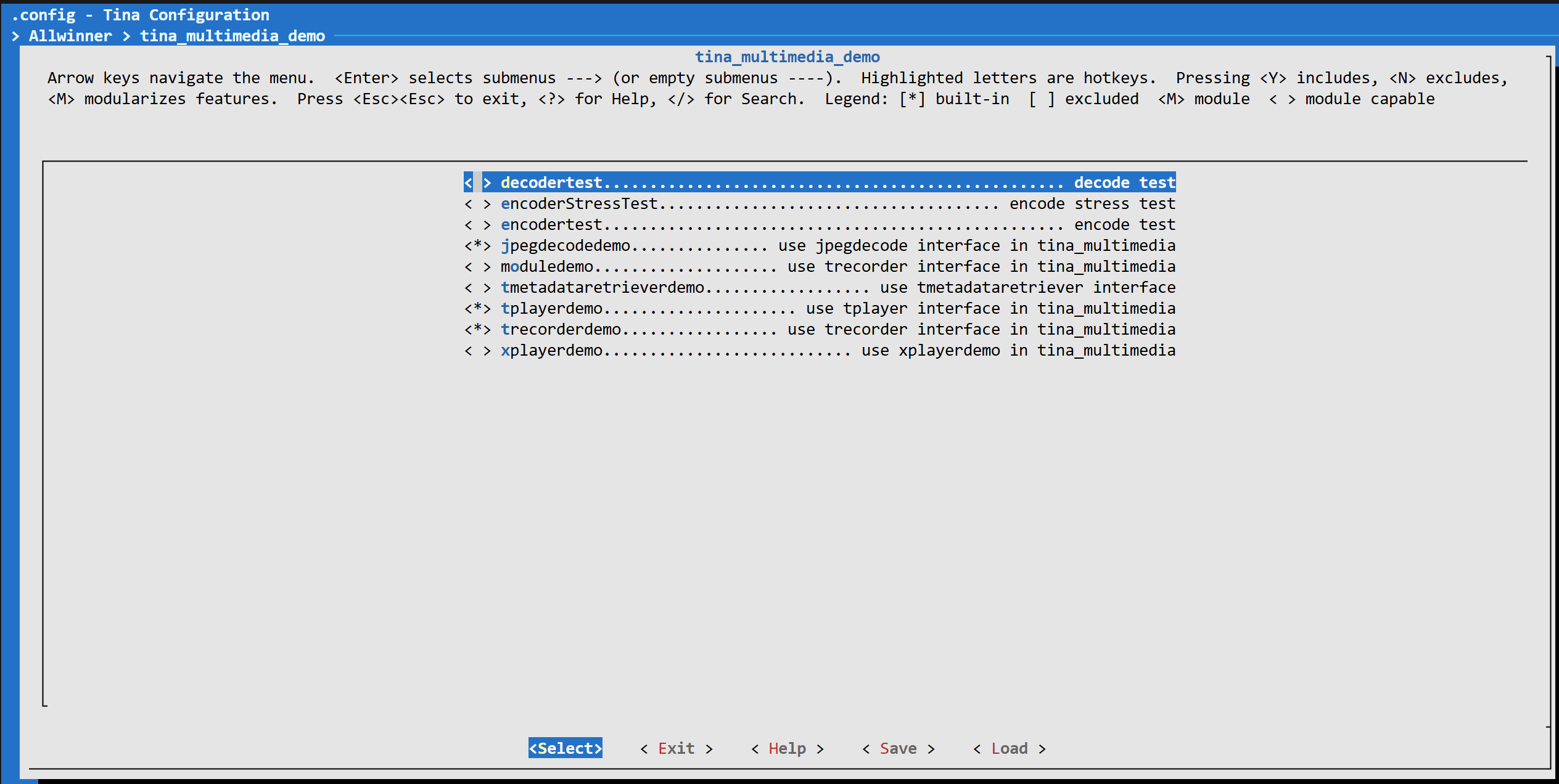The height and width of the screenshot is (784, 1559).
Task: Toggle the tmetadataretrieverdemo selection marker
Action: 477,288
